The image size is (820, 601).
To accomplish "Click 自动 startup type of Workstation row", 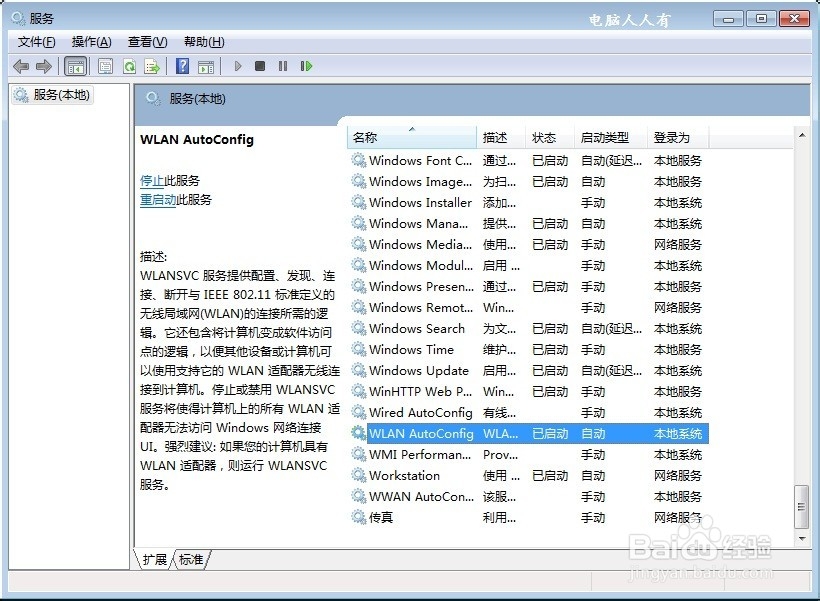I will tap(593, 475).
